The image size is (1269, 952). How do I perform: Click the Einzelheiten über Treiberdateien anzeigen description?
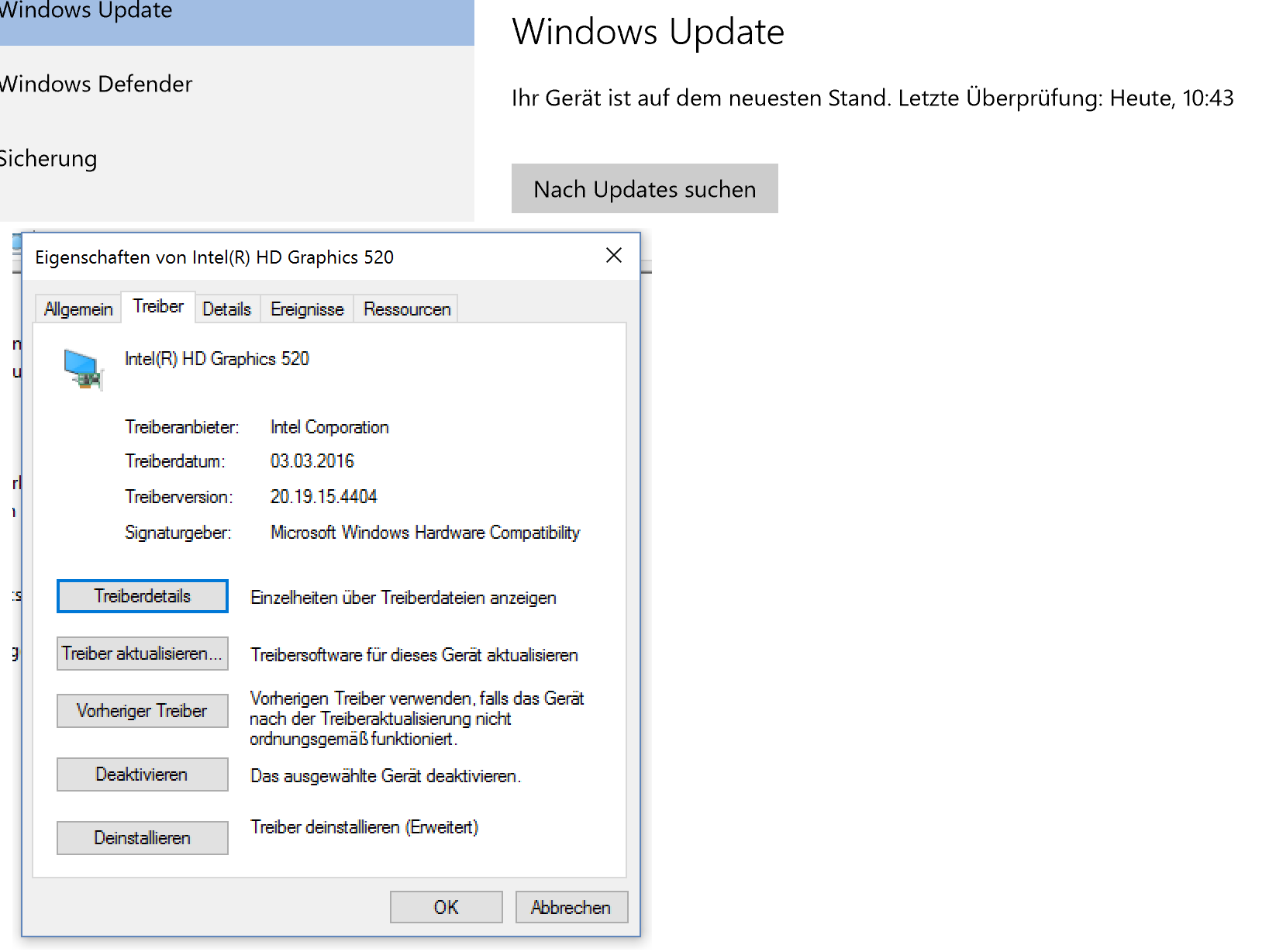pyautogui.click(x=403, y=598)
